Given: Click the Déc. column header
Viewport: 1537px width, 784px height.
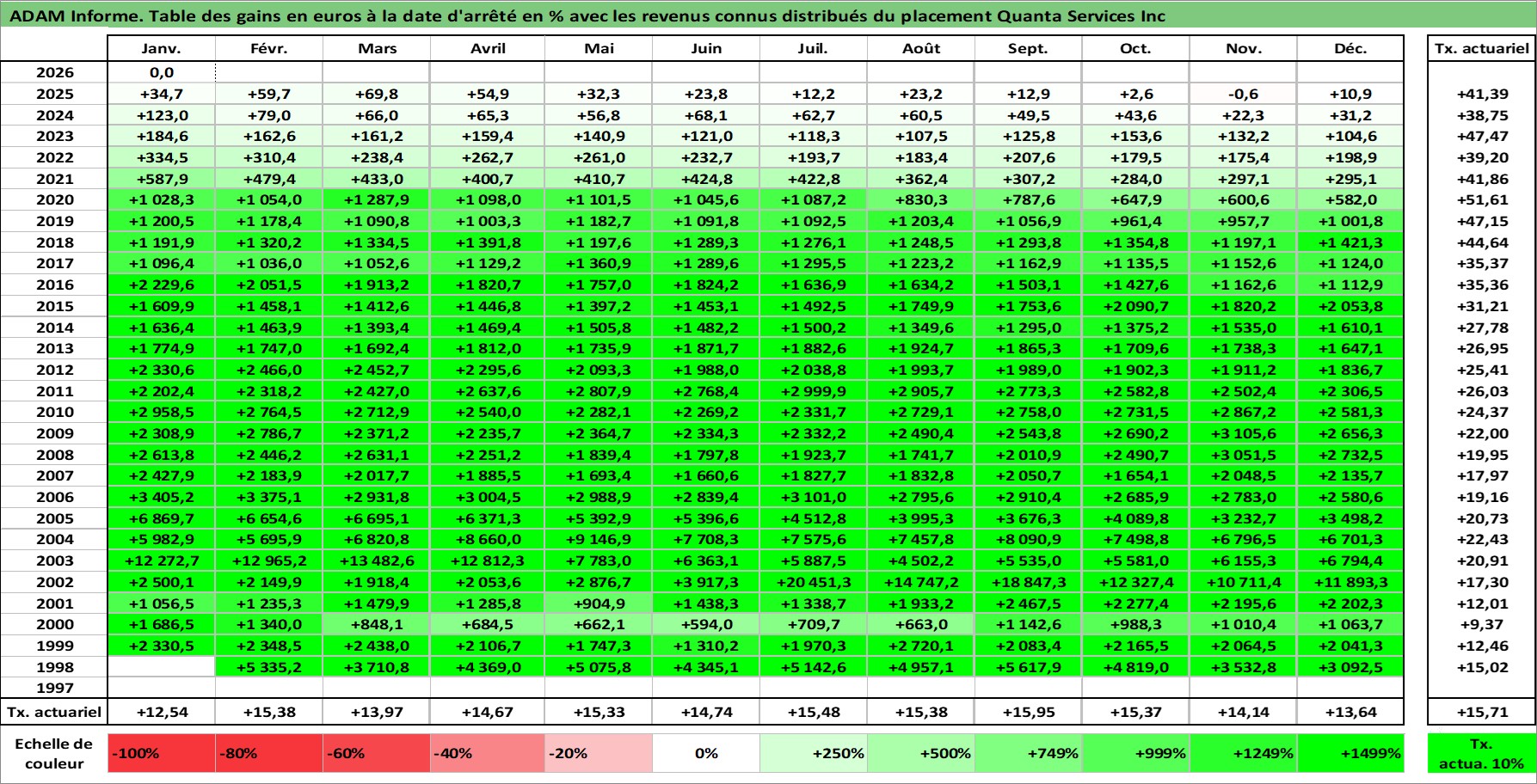Looking at the screenshot, I should coord(1350,49).
